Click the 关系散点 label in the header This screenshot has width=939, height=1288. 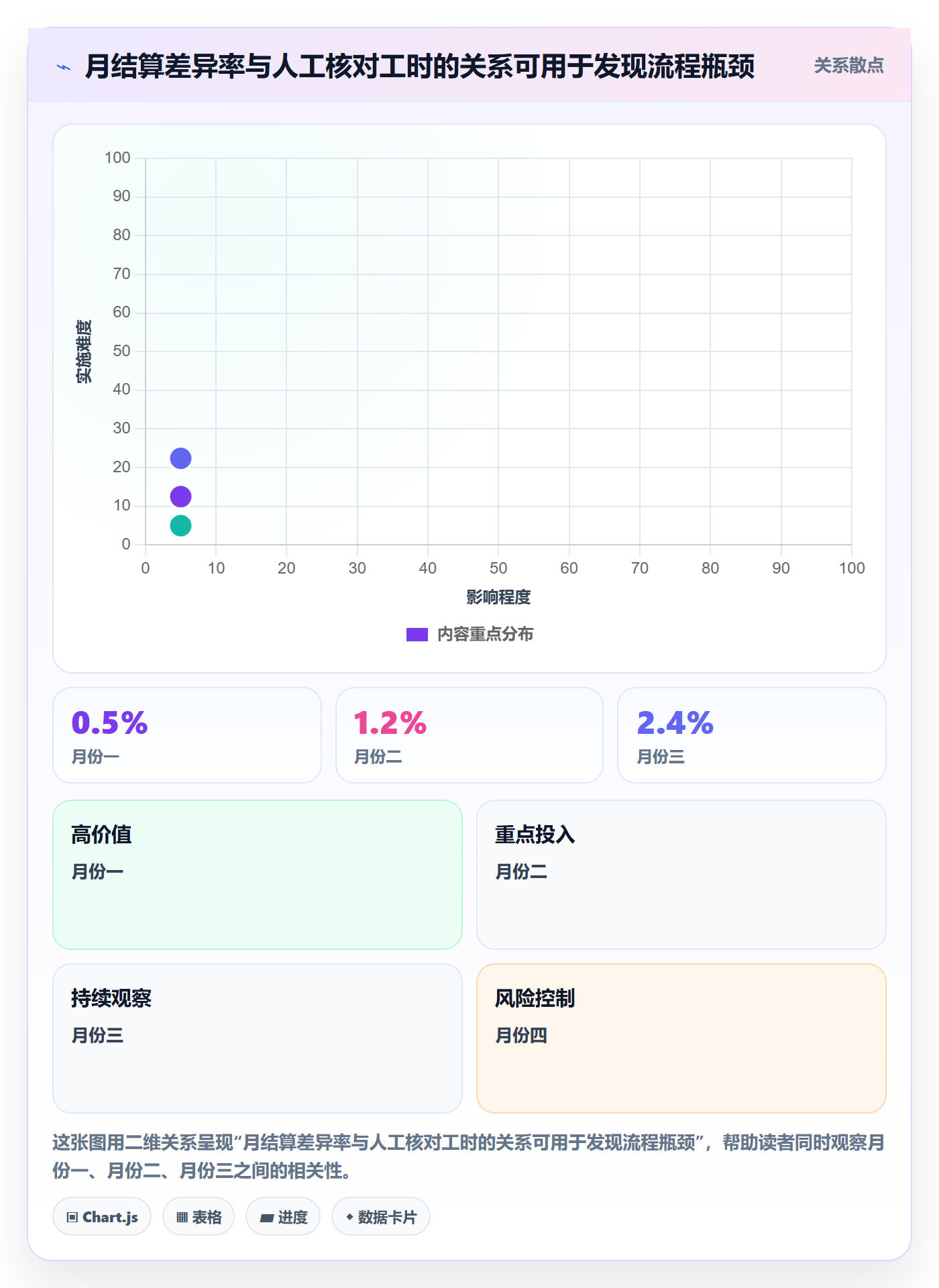click(848, 66)
